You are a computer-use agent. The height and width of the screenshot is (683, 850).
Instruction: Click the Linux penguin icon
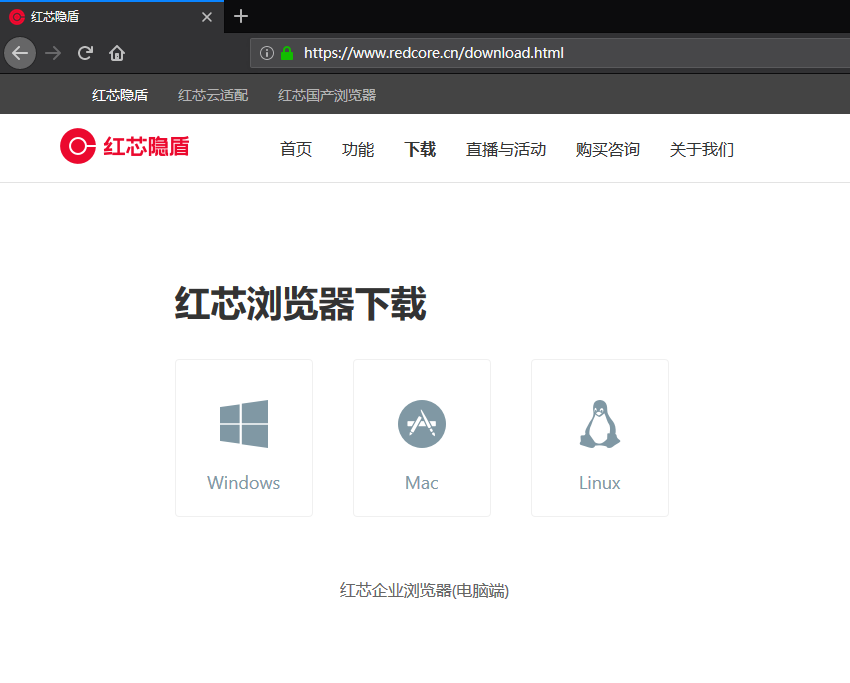point(600,424)
